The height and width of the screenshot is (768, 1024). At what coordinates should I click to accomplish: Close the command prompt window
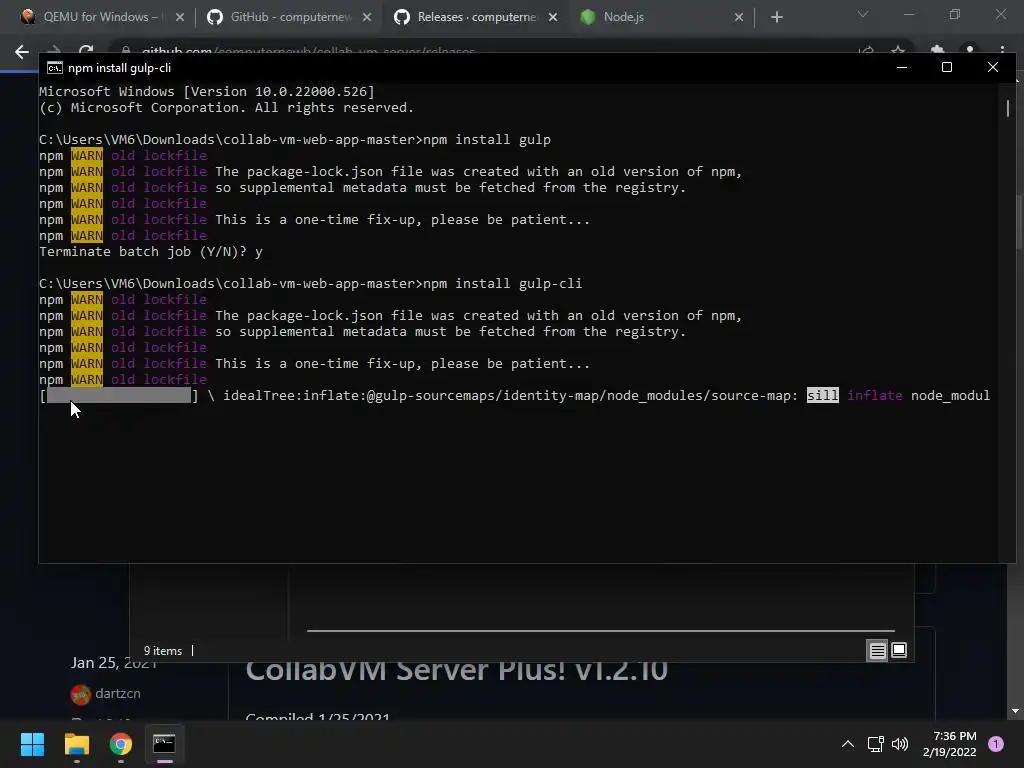coord(993,67)
